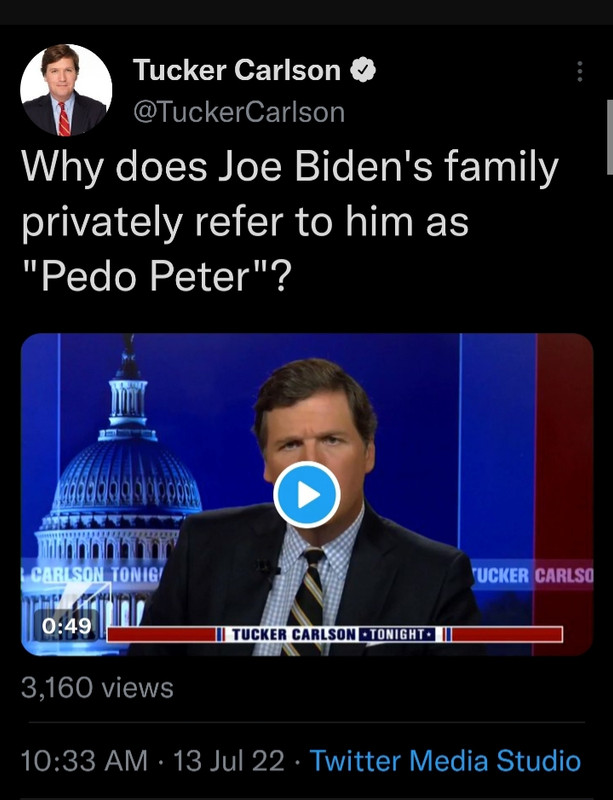The height and width of the screenshot is (800, 613).
Task: Click the 13 Jul 22 date
Action: click(228, 760)
